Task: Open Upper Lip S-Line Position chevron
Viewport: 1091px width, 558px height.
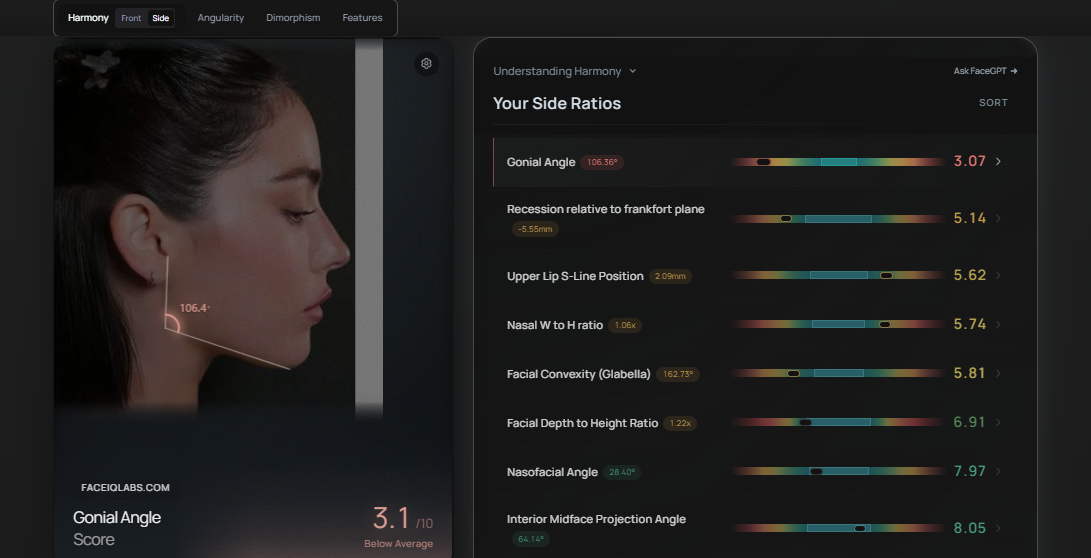Action: [998, 275]
